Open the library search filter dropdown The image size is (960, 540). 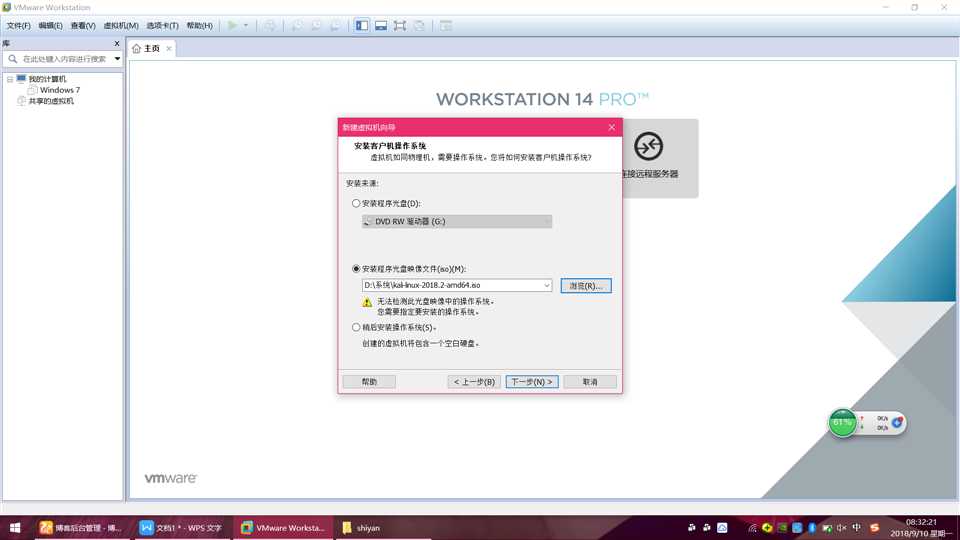pyautogui.click(x=117, y=59)
